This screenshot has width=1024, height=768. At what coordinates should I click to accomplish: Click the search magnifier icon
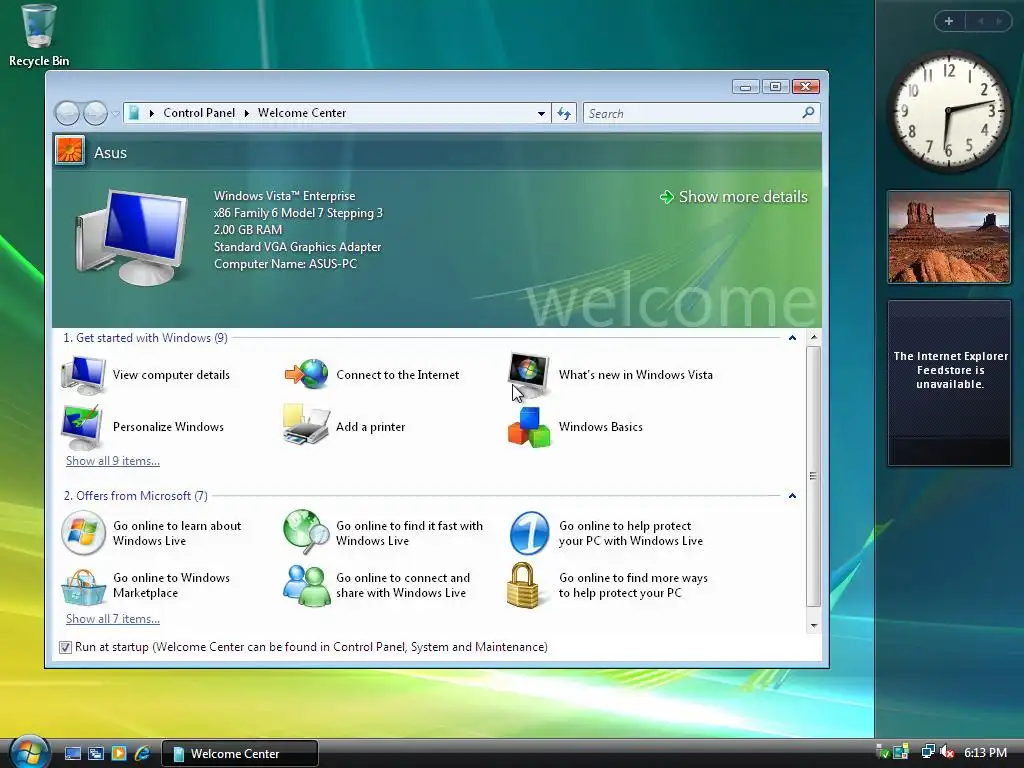(x=808, y=112)
